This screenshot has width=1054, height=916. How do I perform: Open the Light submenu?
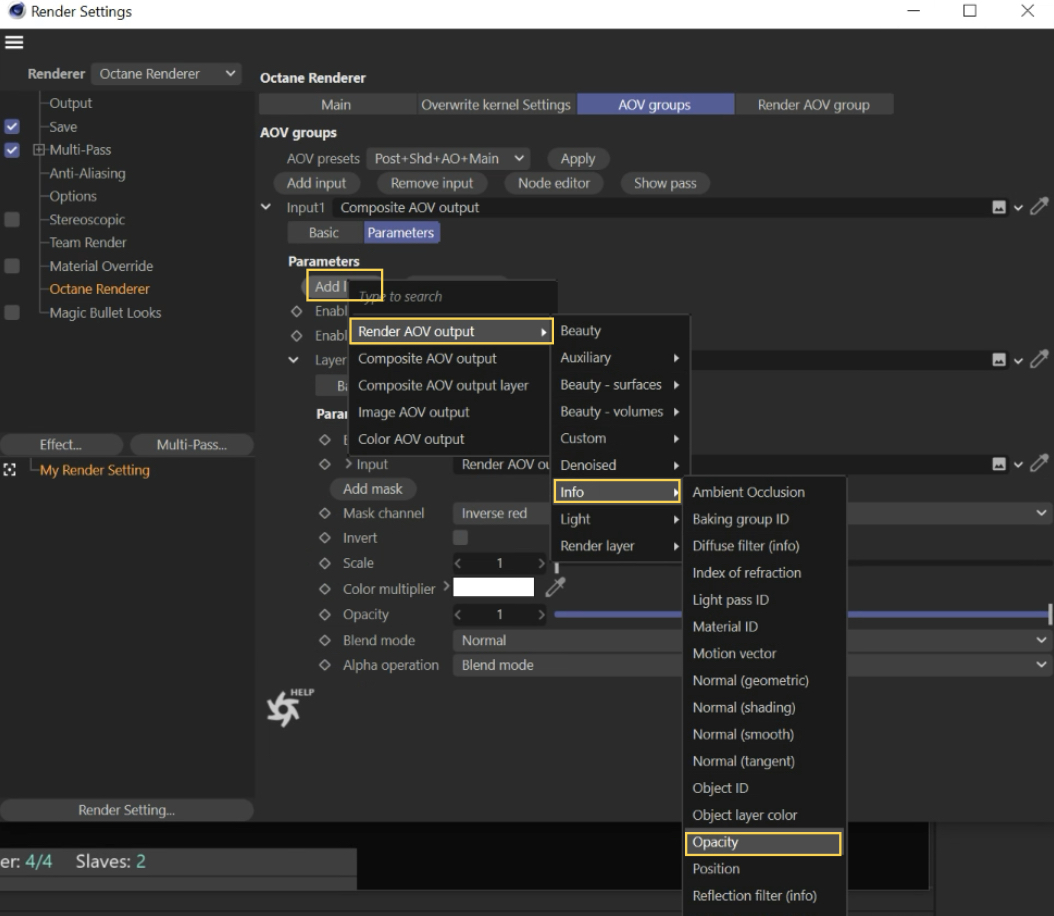click(x=619, y=519)
